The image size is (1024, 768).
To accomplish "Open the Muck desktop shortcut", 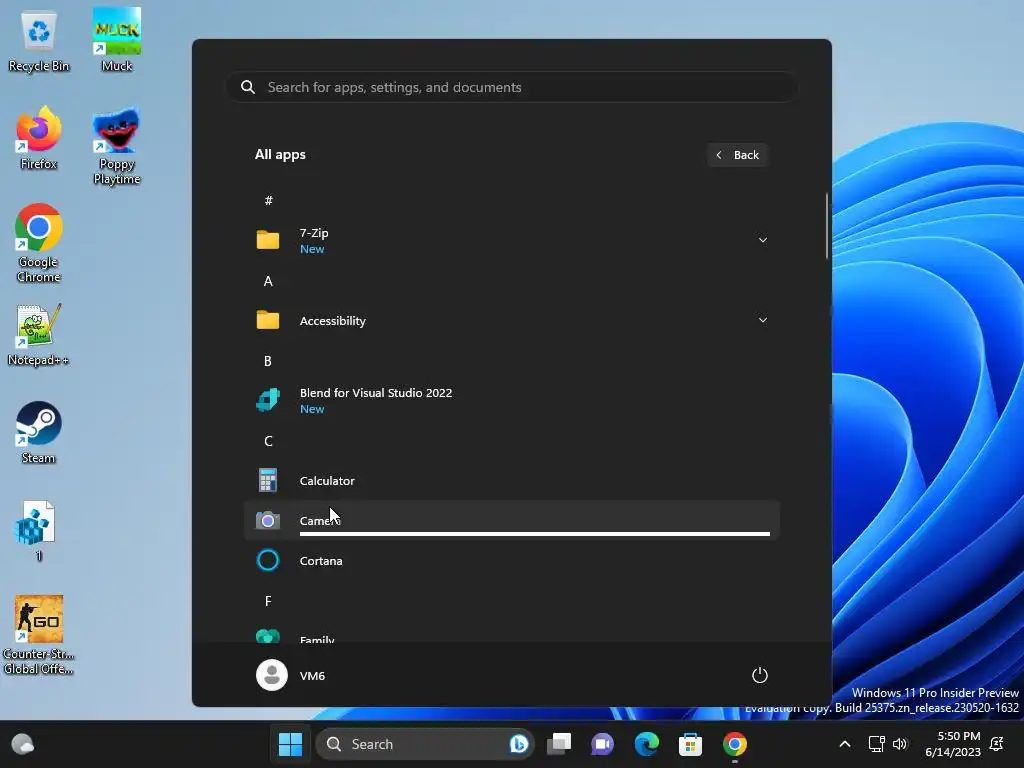I will (117, 39).
